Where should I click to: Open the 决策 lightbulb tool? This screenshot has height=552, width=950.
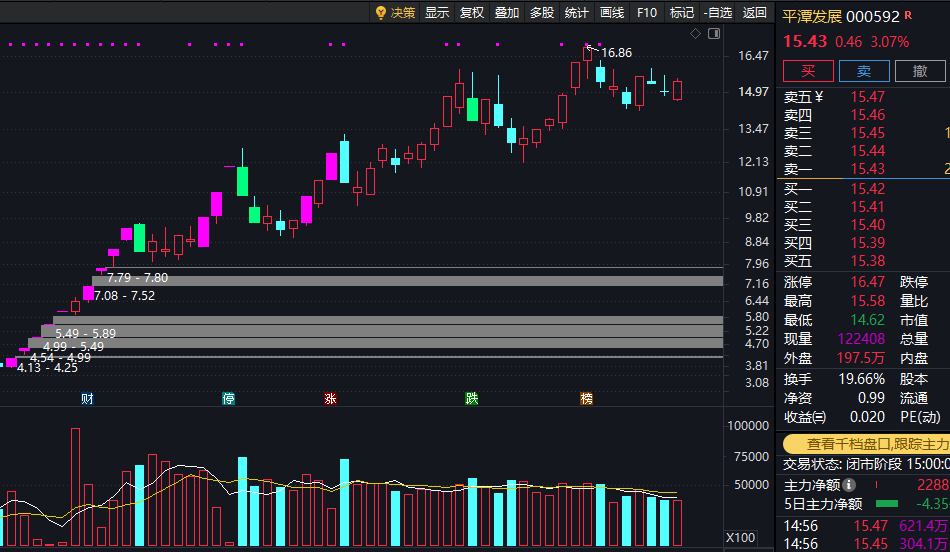click(x=395, y=13)
